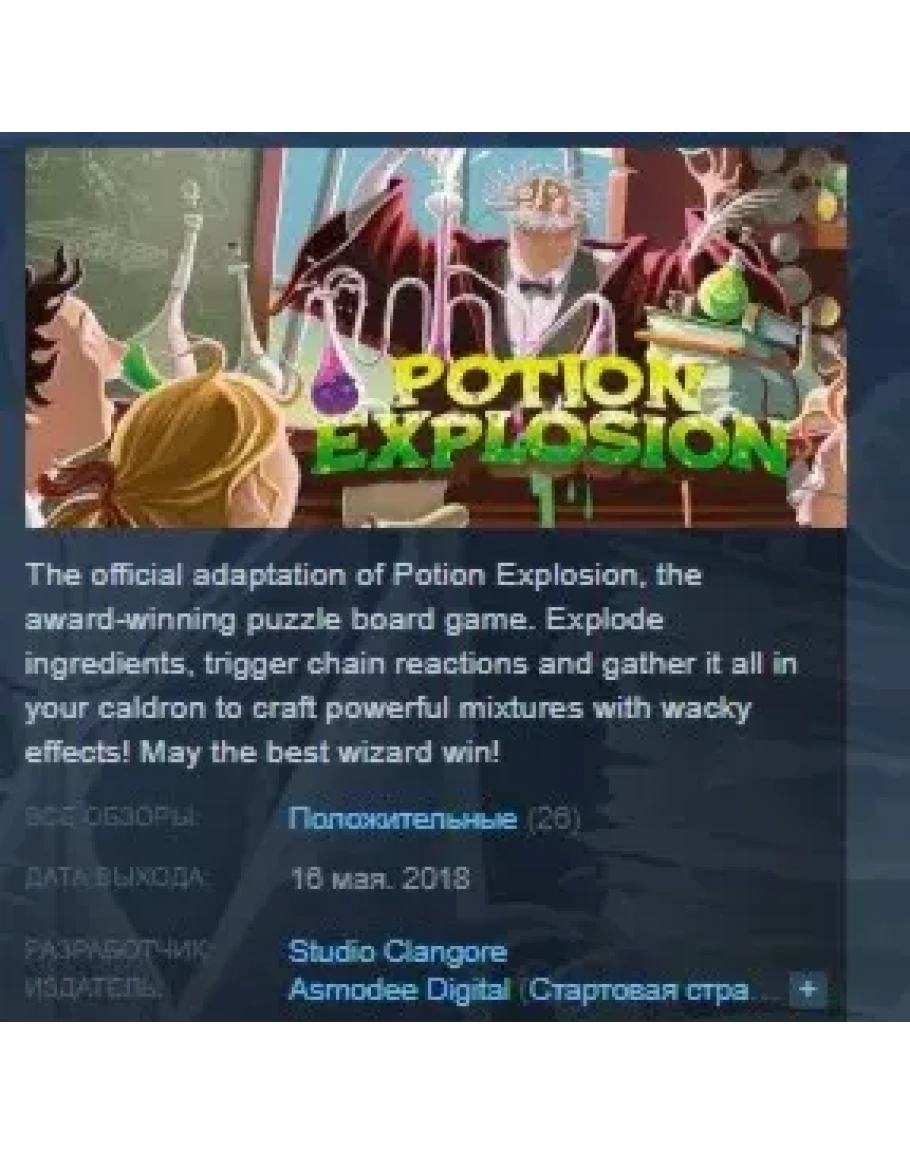
Task: Click the 16 мая. 2018 release date
Action: [x=380, y=878]
